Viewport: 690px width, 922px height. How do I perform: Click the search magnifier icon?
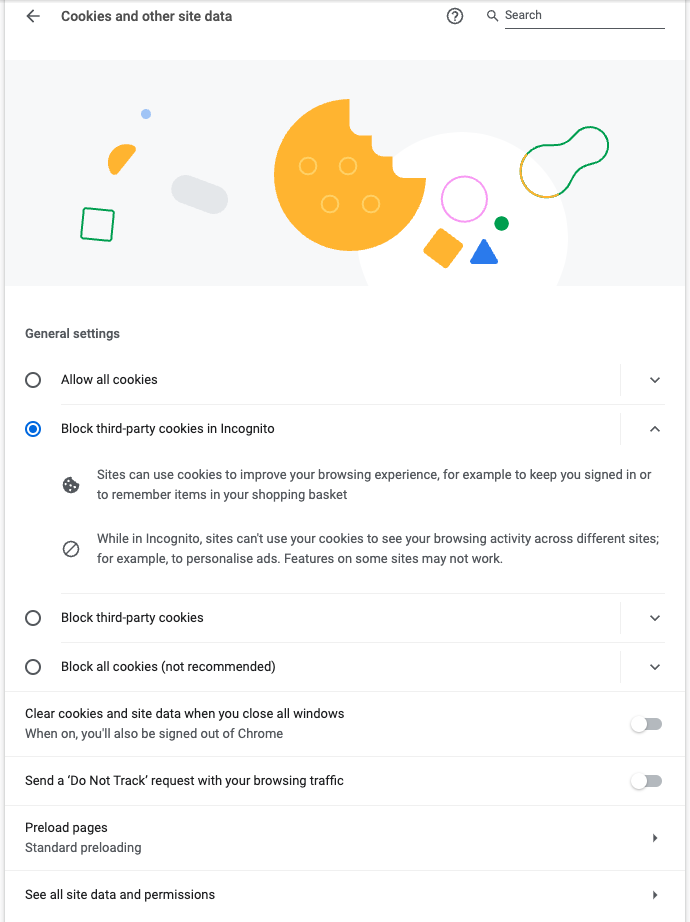tap(492, 16)
